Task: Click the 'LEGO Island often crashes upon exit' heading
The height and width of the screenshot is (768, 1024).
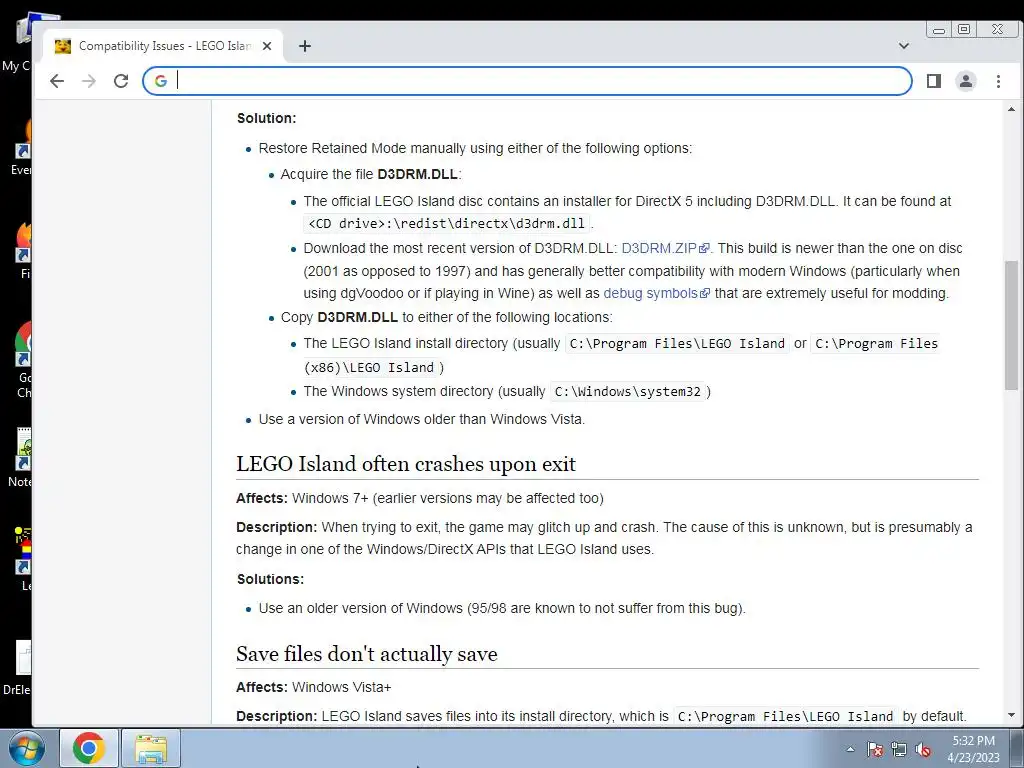Action: coord(406,464)
